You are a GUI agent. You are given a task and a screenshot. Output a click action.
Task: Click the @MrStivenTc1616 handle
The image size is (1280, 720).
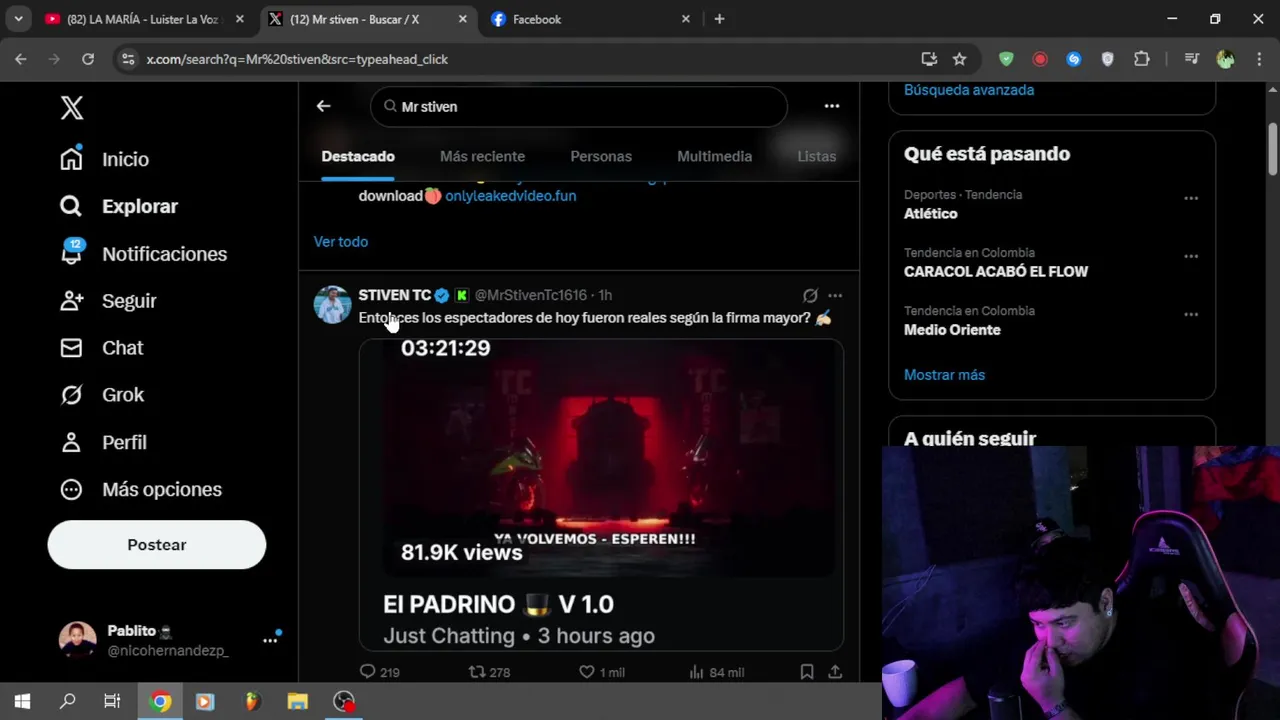click(x=531, y=295)
